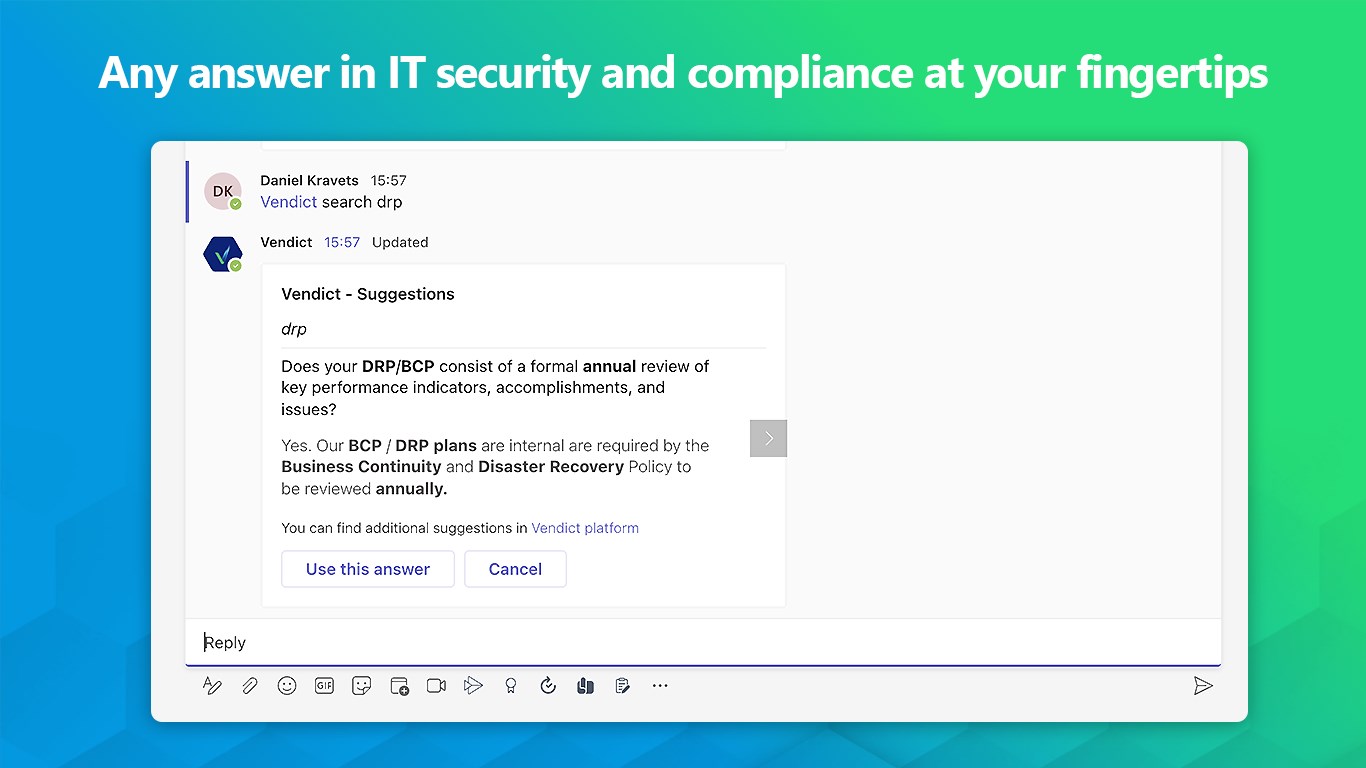Open the emoji picker
The image size is (1366, 768).
point(287,686)
